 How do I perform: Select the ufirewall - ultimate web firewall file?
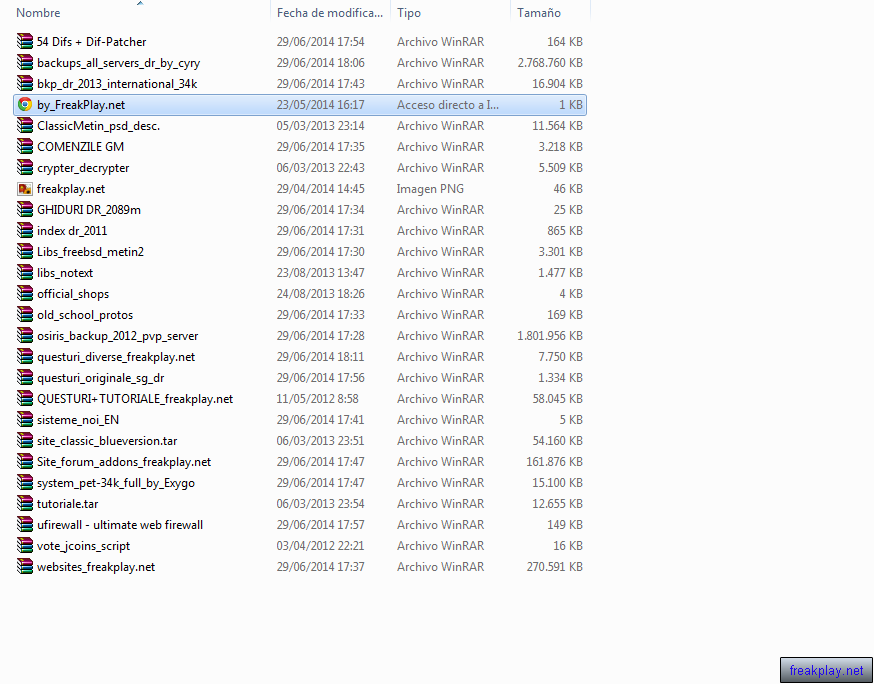point(120,525)
